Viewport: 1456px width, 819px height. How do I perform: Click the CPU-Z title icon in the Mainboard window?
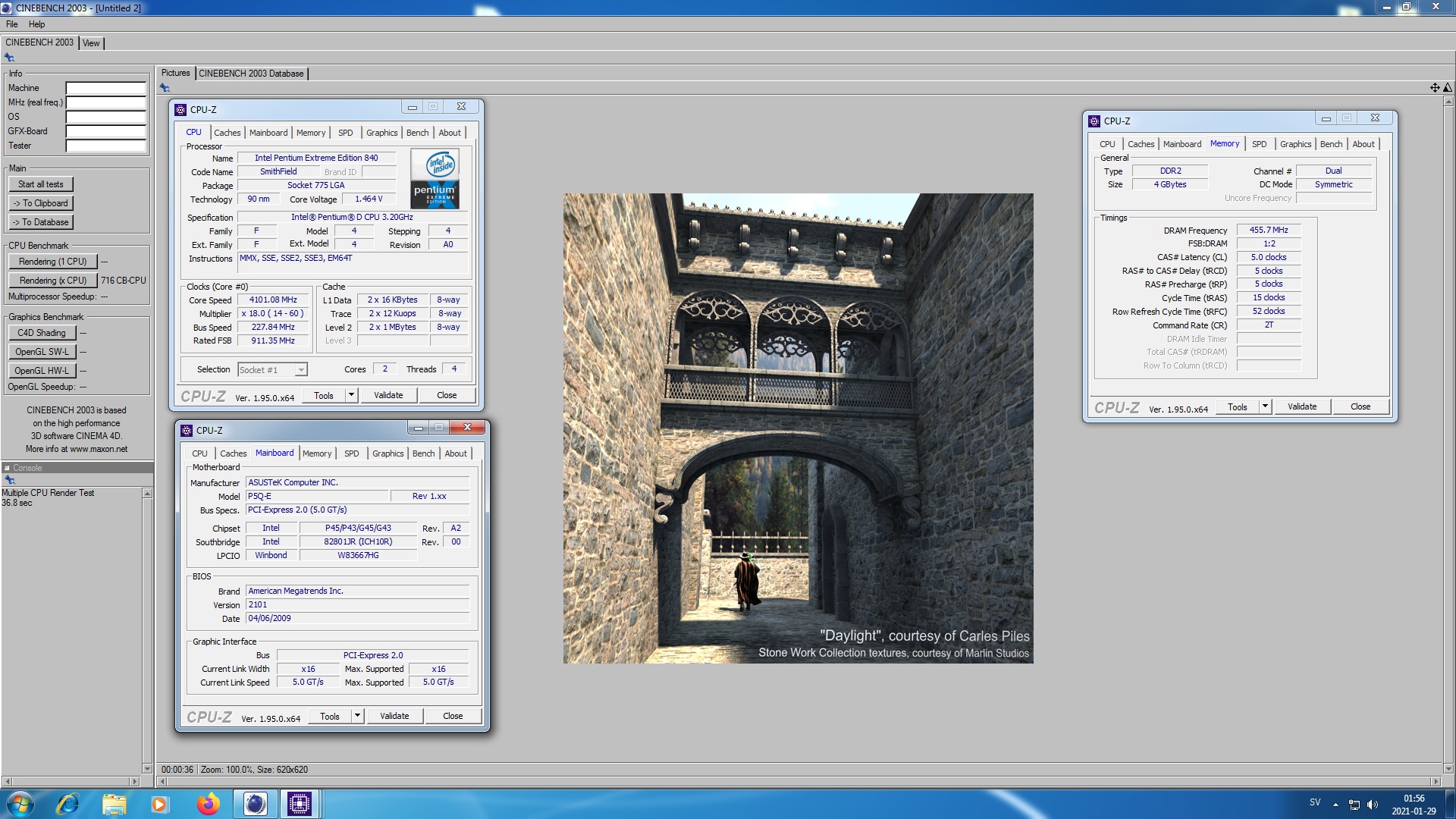coord(187,431)
